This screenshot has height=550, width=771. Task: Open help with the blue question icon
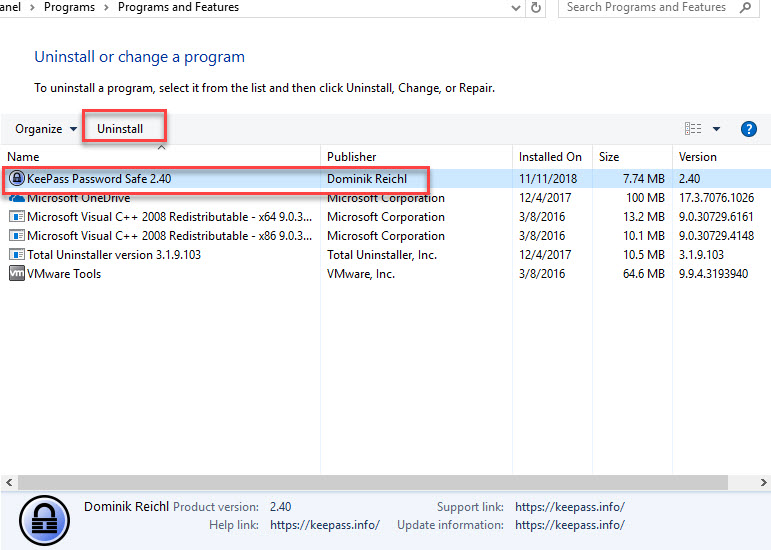(748, 129)
